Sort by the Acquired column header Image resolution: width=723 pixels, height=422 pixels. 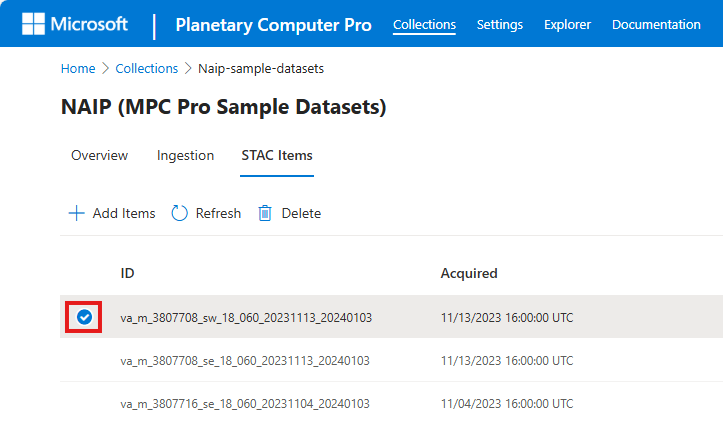(469, 273)
